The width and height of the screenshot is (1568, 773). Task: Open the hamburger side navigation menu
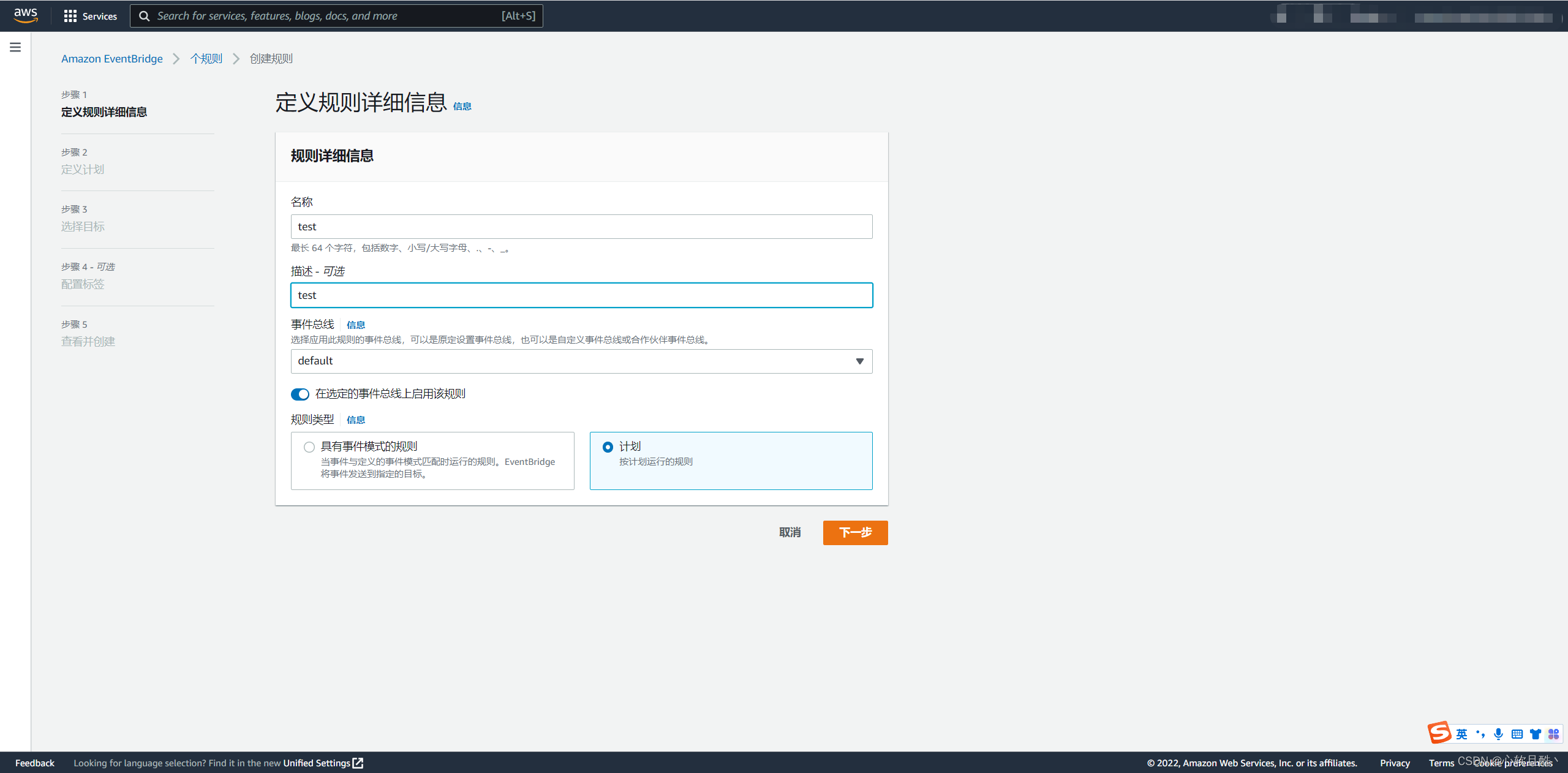coord(15,47)
